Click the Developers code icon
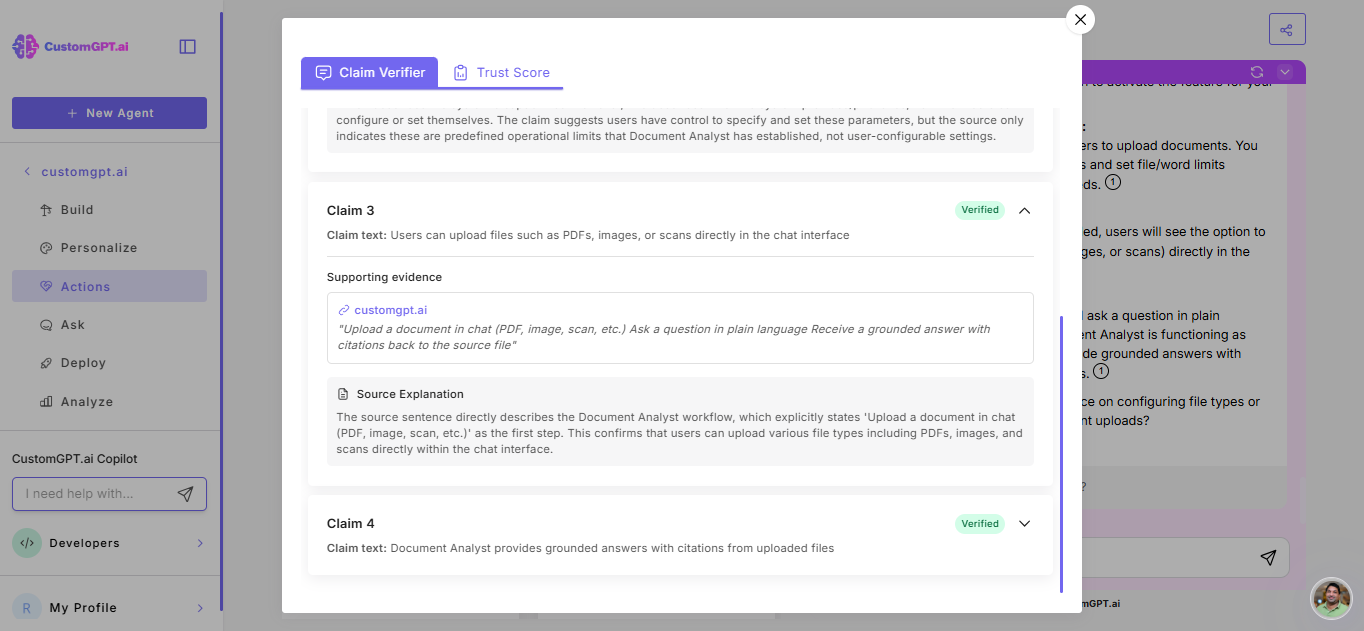The width and height of the screenshot is (1364, 631). click(27, 543)
